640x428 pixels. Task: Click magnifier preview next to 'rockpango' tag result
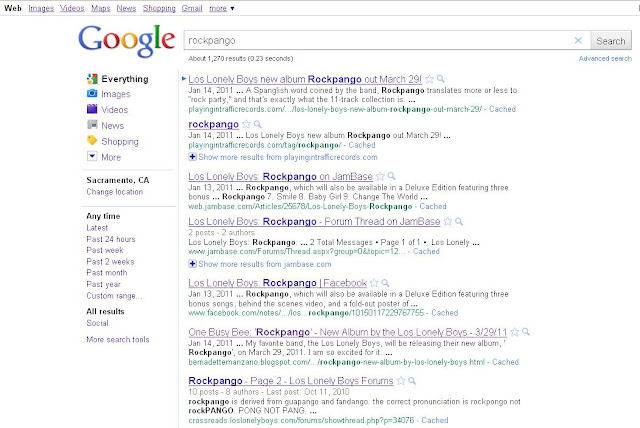(258, 124)
